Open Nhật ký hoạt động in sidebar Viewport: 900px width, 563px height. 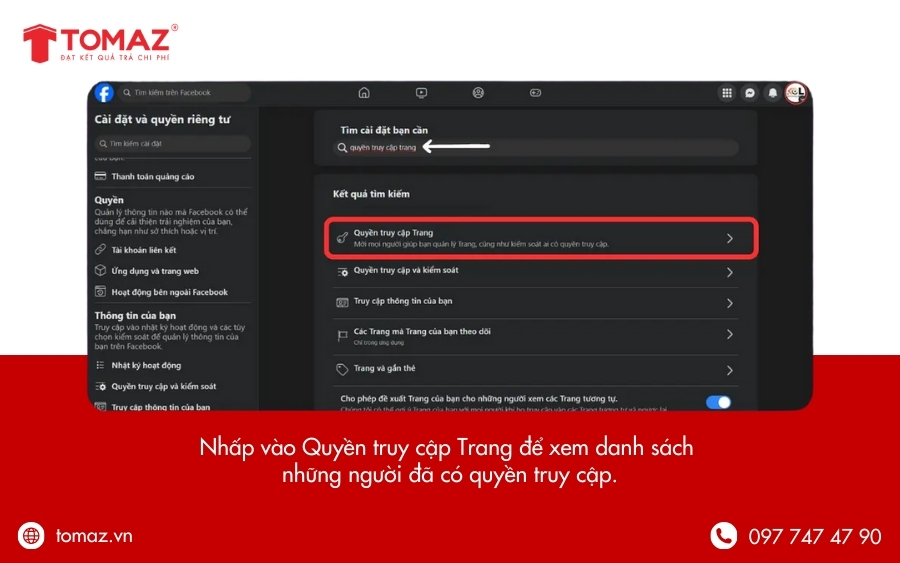click(146, 366)
